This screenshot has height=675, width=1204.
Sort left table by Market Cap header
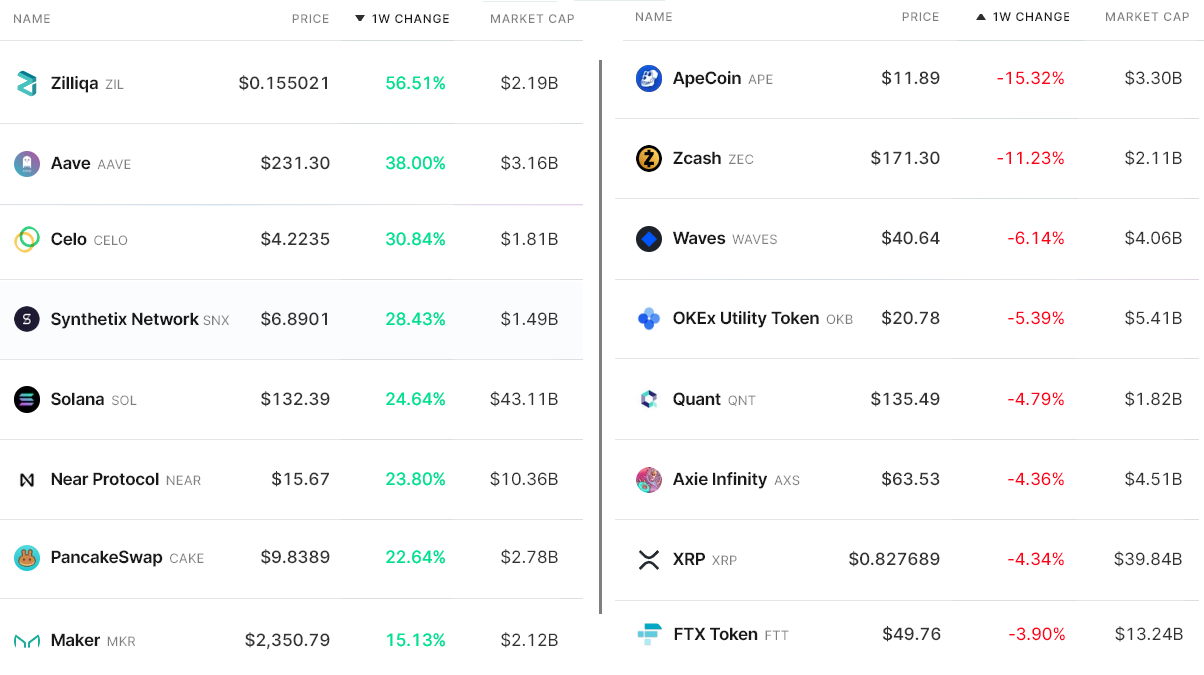click(532, 19)
